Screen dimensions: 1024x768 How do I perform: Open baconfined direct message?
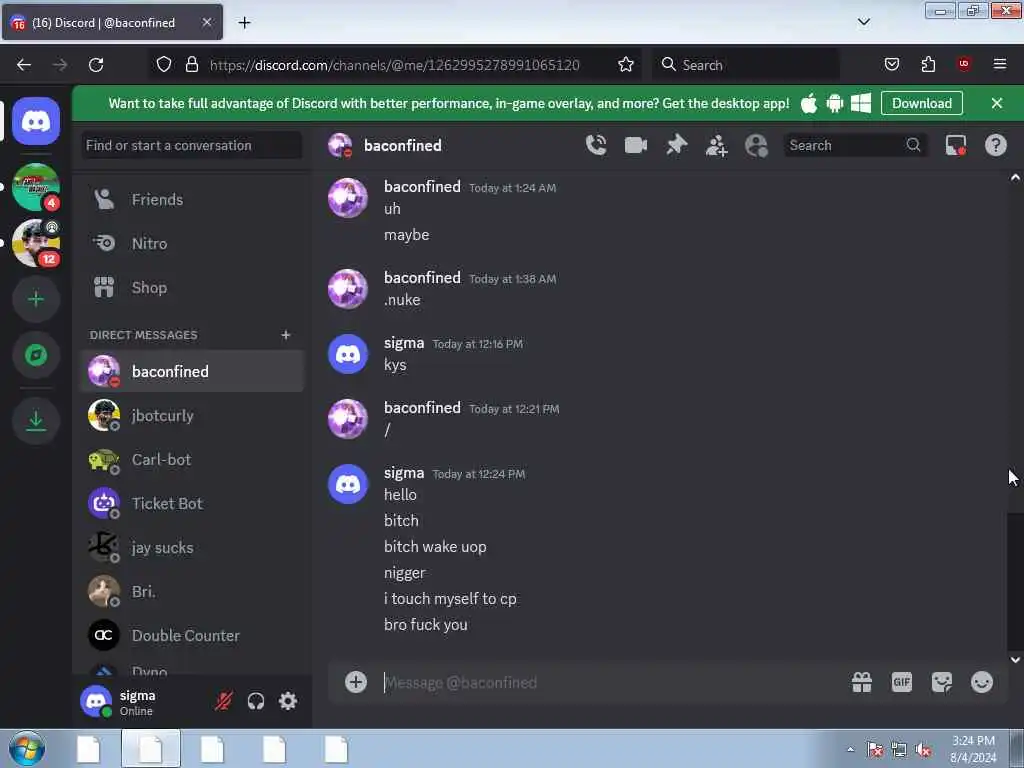tap(192, 371)
